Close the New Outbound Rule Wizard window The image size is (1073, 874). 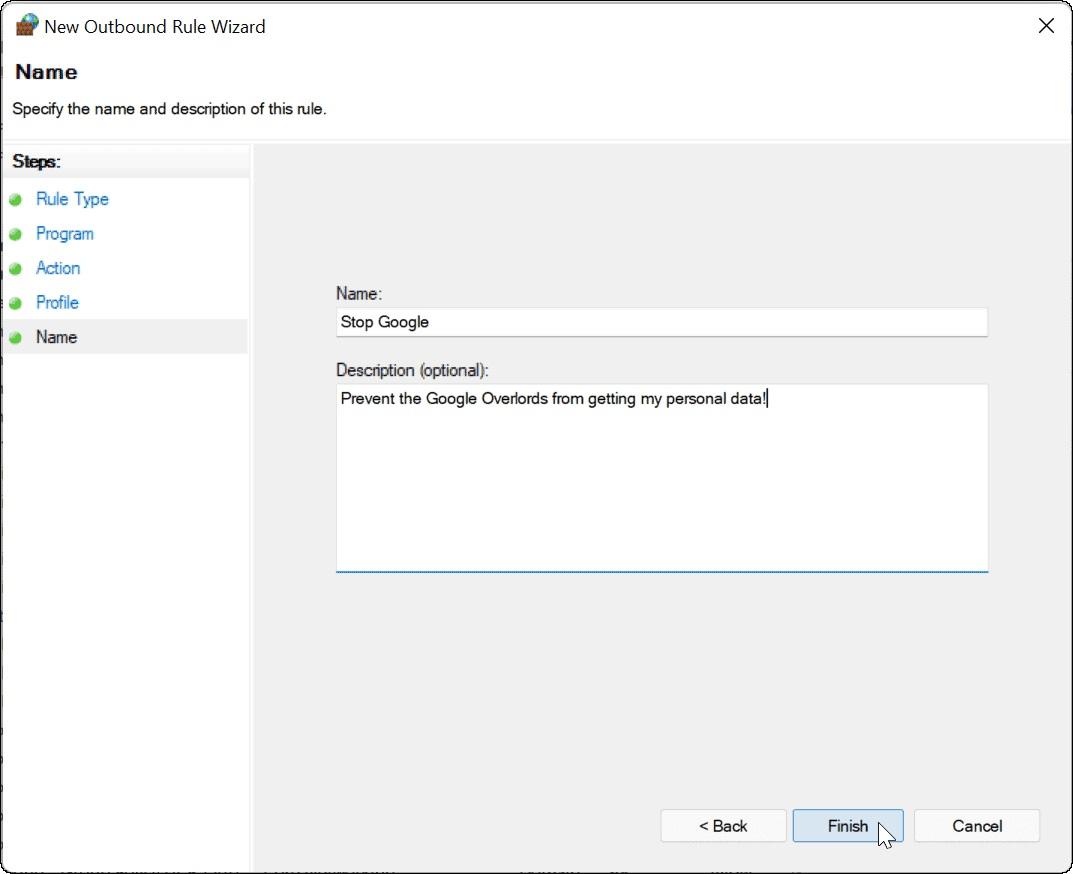[1046, 26]
